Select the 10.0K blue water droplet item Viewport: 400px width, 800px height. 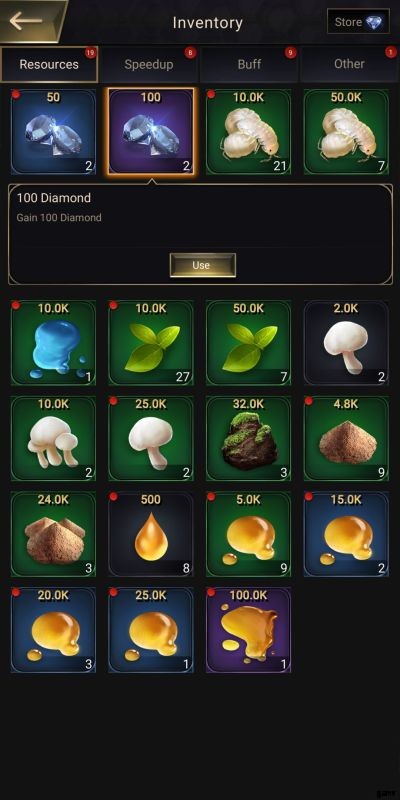(53, 343)
